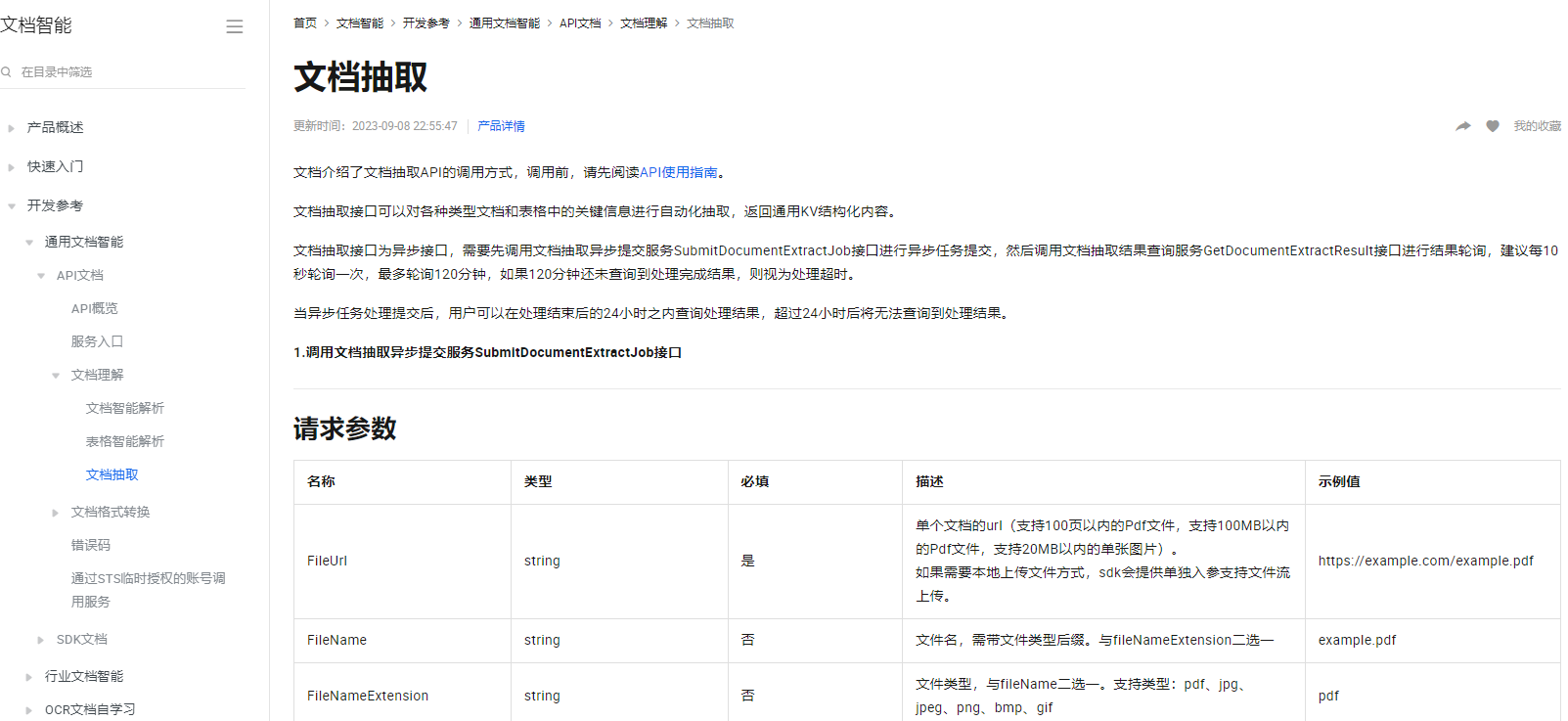Viewport: 1568px width, 721px height.
Task: Click the FileUrl parameter name cell
Action: (x=402, y=562)
